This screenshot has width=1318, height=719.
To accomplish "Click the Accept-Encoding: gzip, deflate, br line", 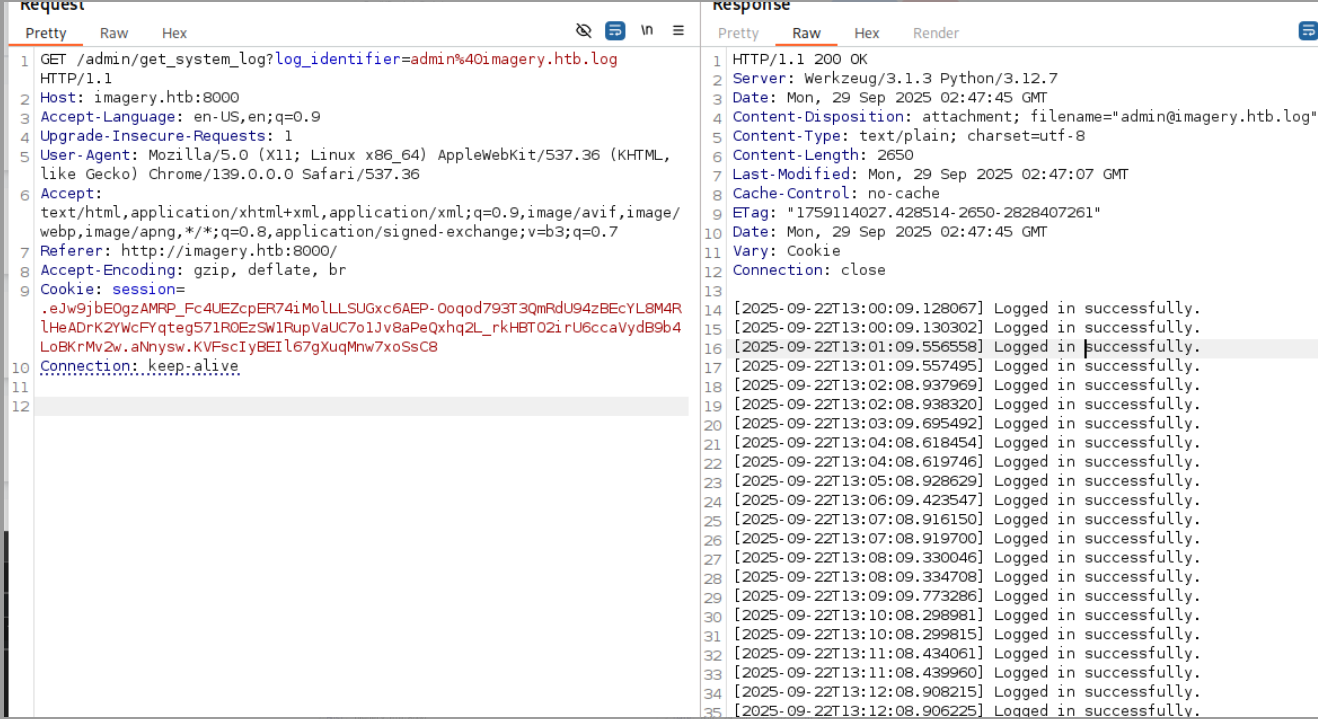I will (193, 270).
